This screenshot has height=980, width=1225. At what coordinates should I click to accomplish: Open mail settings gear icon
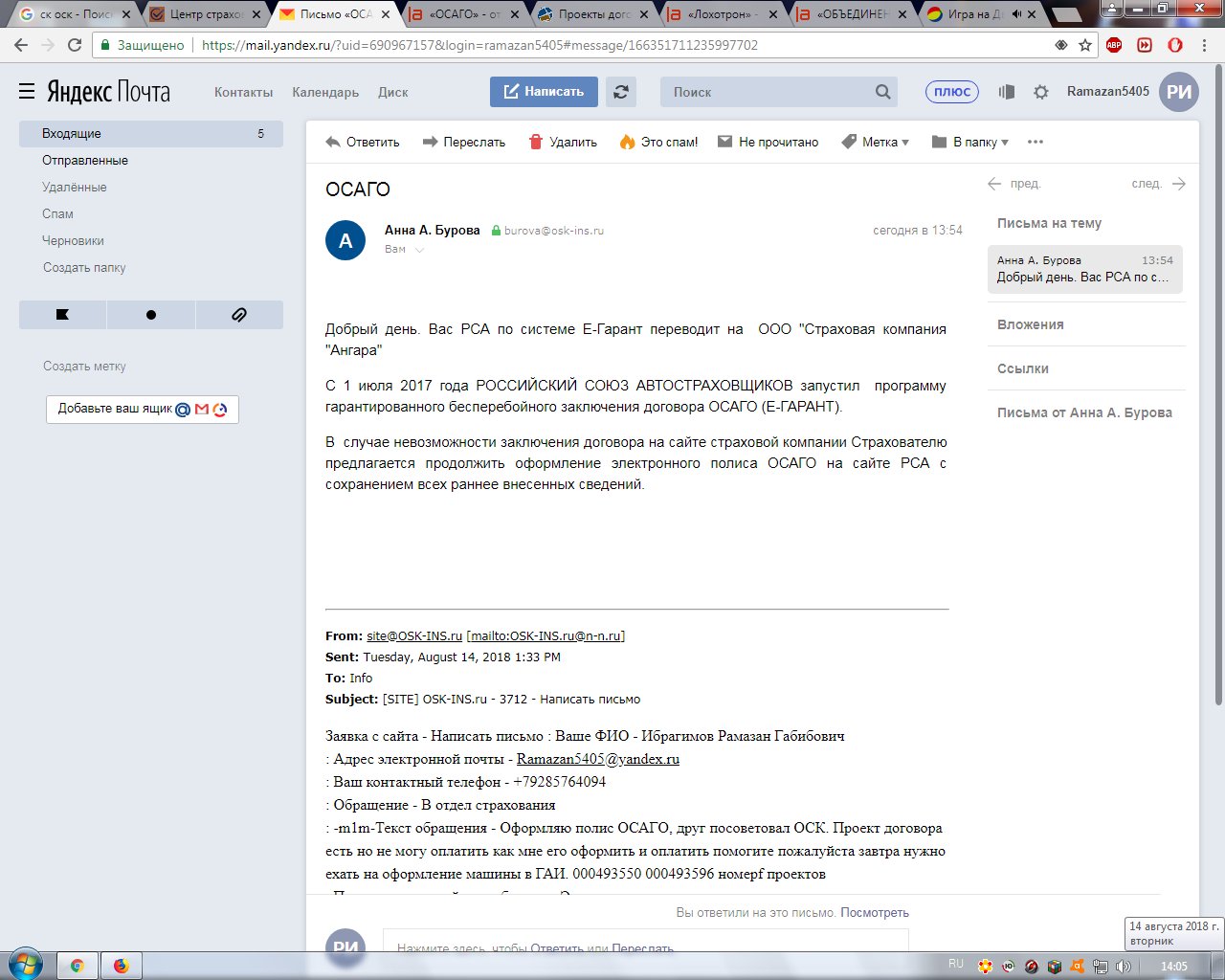point(1041,92)
